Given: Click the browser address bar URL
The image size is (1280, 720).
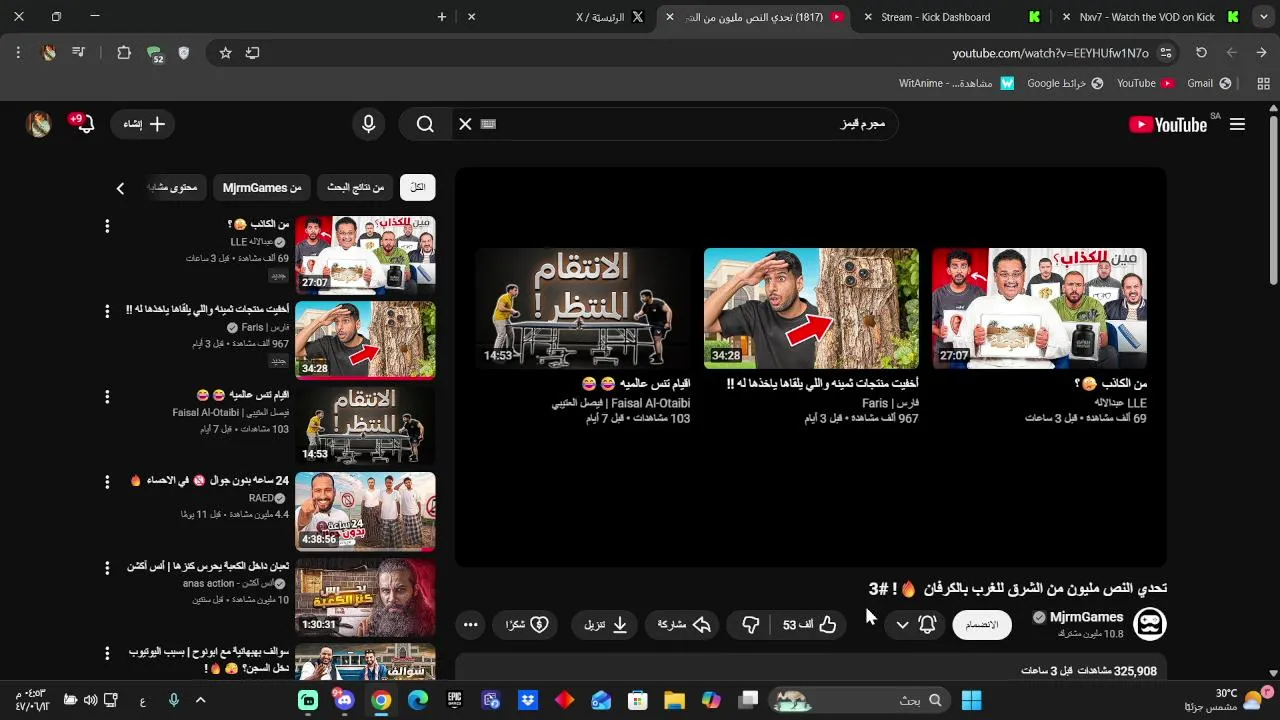Looking at the screenshot, I should point(1050,53).
